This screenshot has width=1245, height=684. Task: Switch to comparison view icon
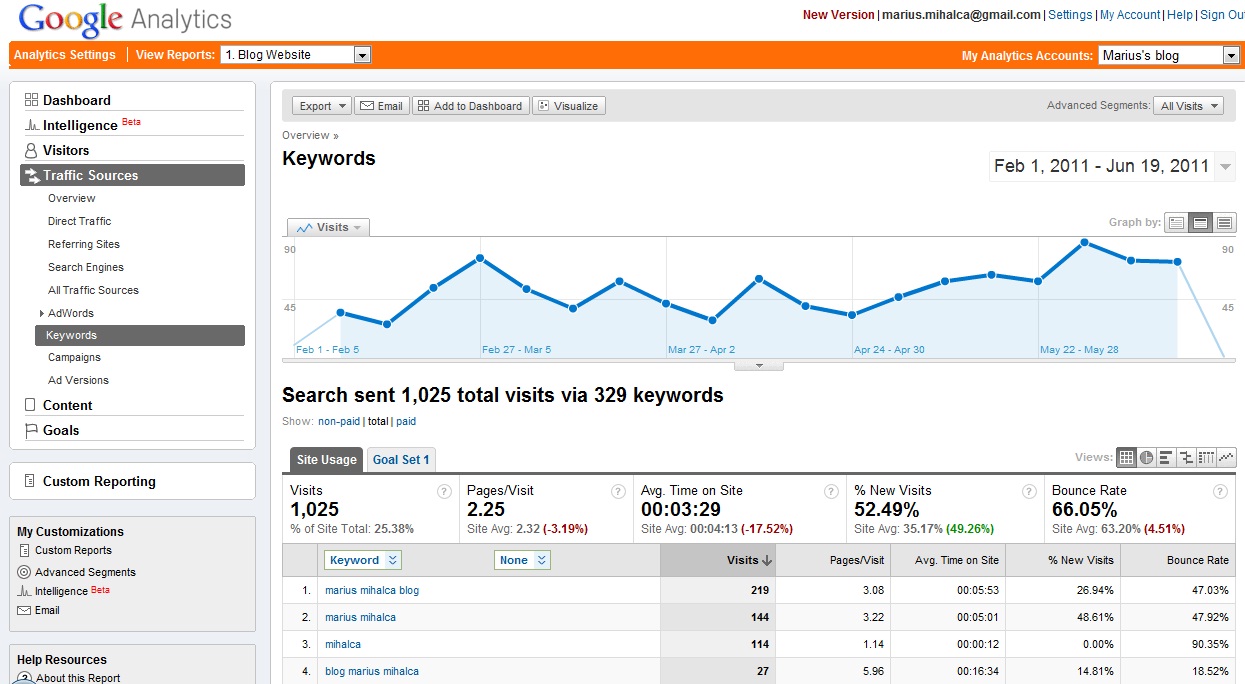coord(1186,457)
